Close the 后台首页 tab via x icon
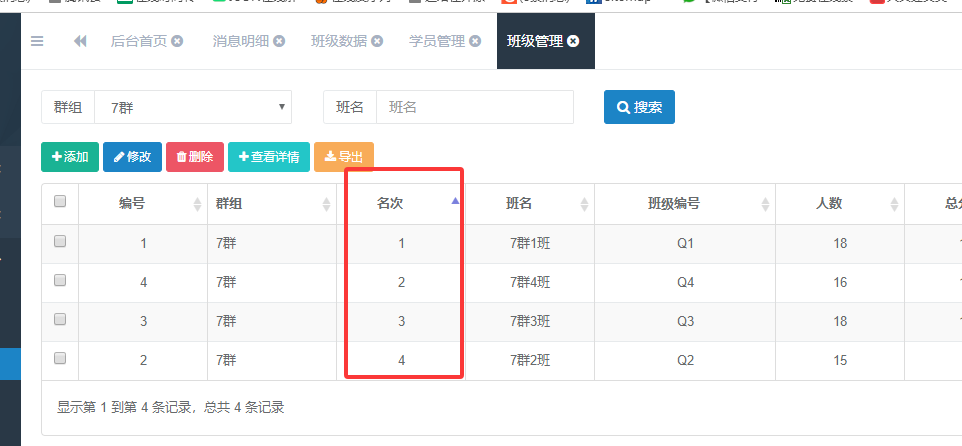962x446 pixels. [177, 41]
